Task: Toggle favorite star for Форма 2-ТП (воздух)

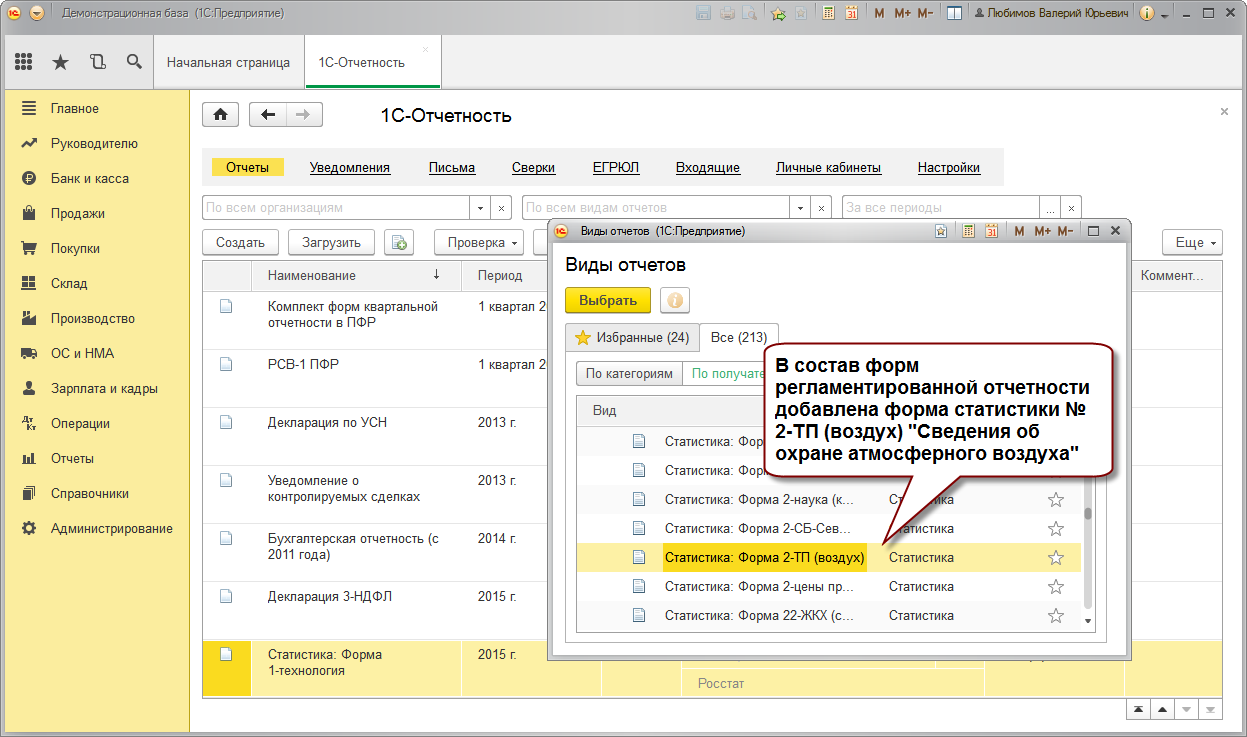Action: pos(1055,558)
